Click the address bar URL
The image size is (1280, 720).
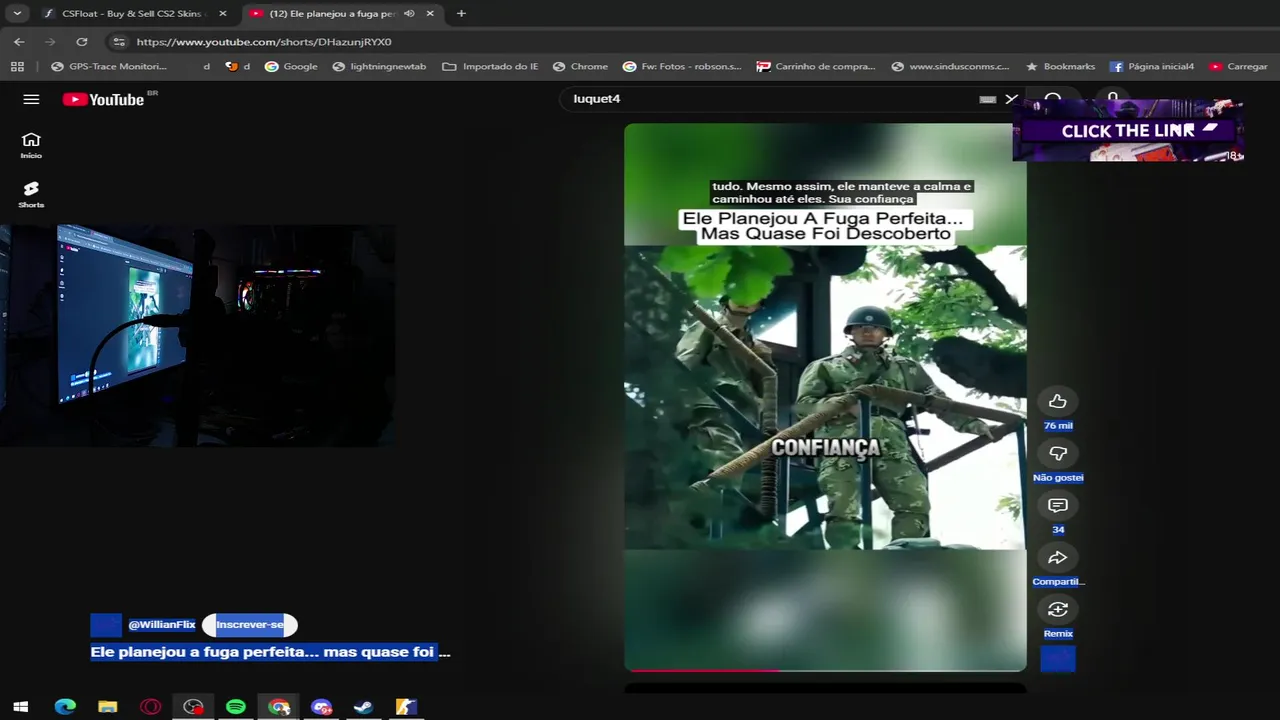point(264,42)
